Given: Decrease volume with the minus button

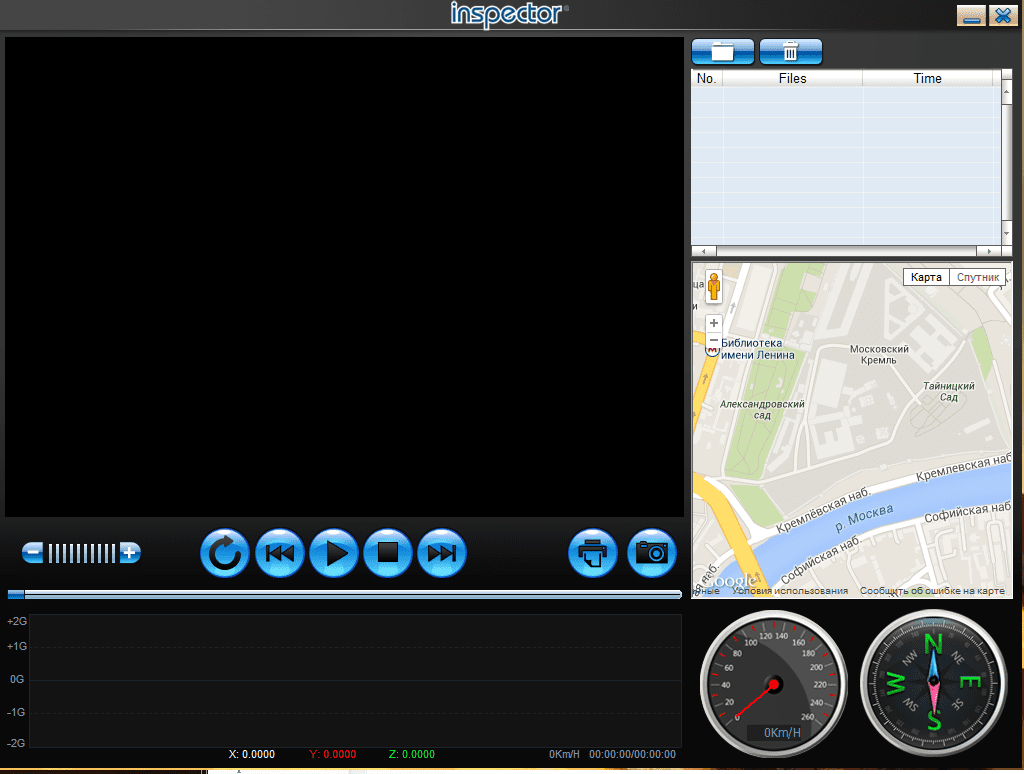Looking at the screenshot, I should coord(33,553).
